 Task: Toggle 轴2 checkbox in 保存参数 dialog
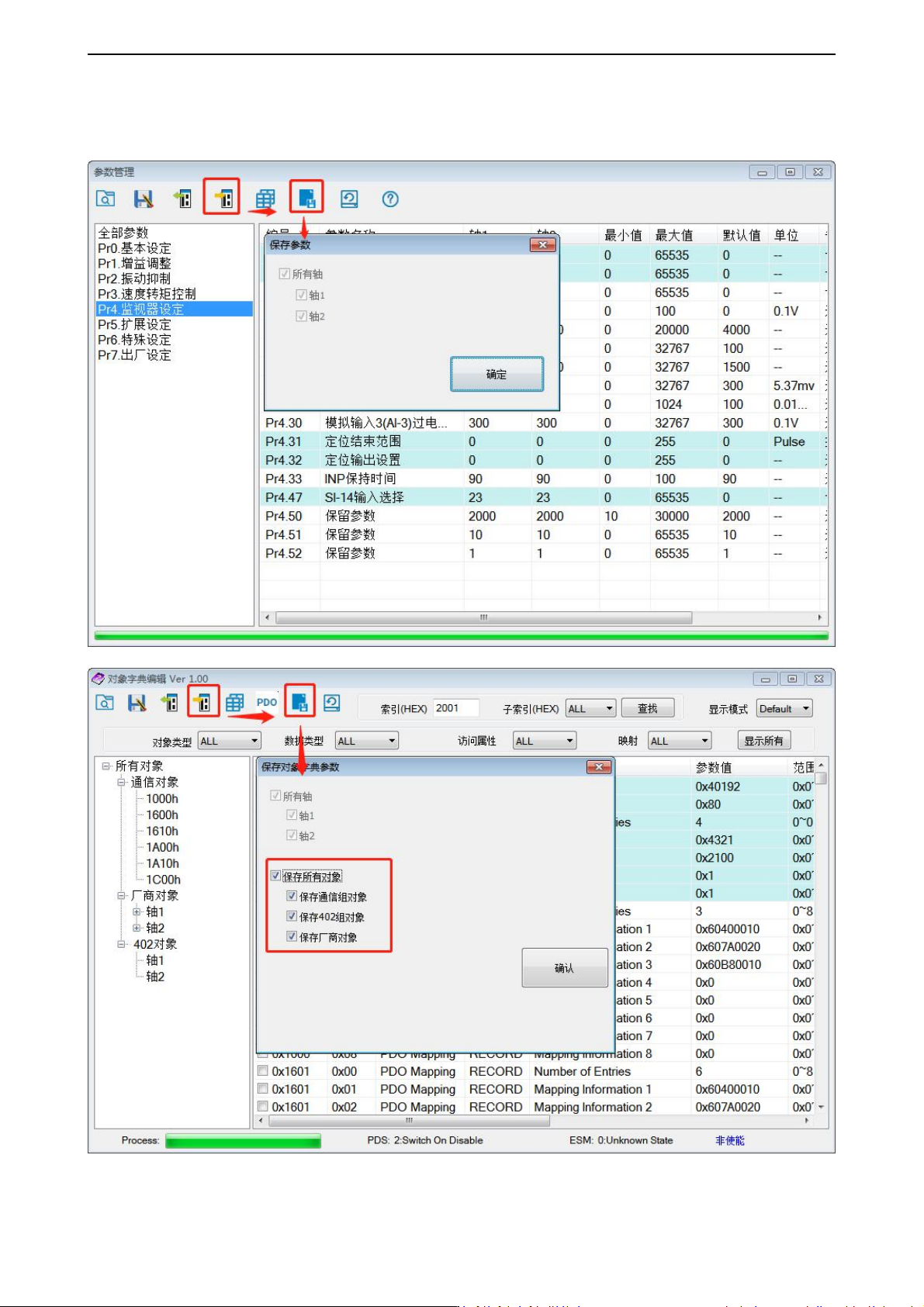[301, 316]
